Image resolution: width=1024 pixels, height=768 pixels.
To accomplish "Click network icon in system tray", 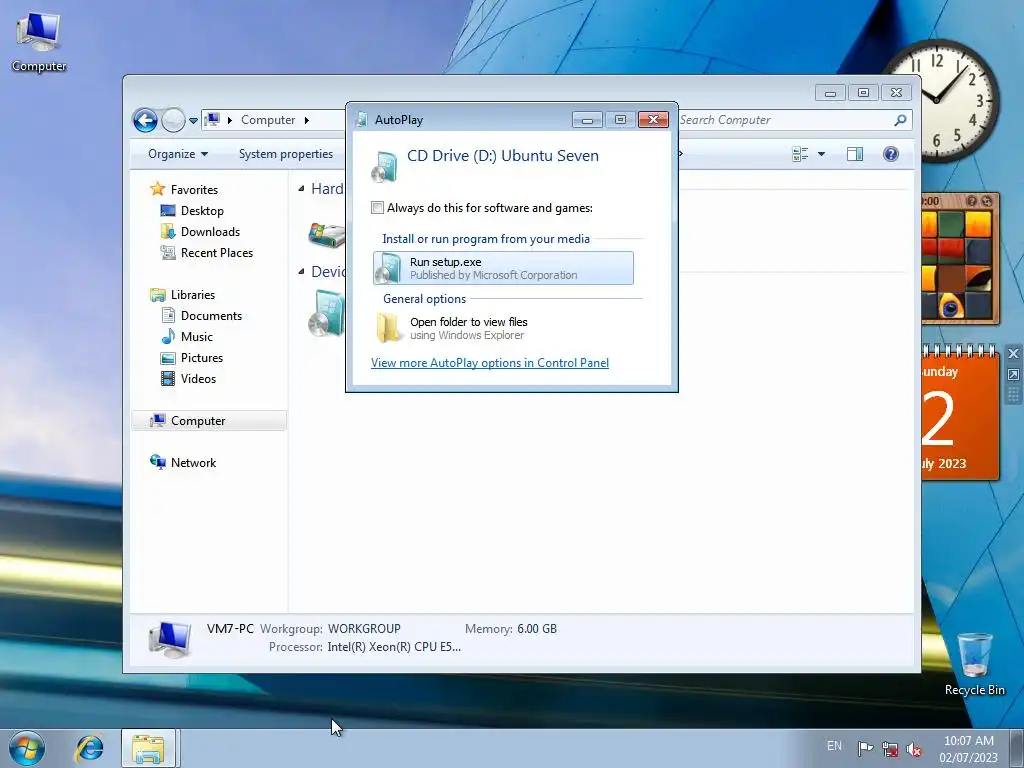I will point(889,748).
